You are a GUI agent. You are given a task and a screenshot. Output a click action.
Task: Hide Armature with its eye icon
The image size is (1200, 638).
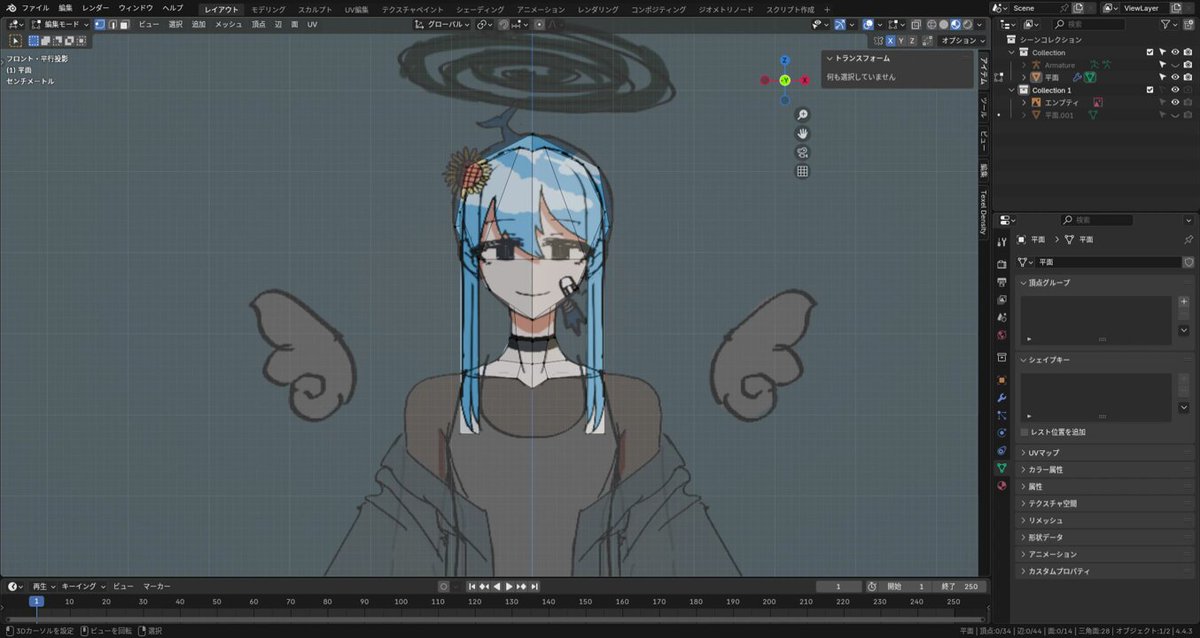pos(1175,65)
